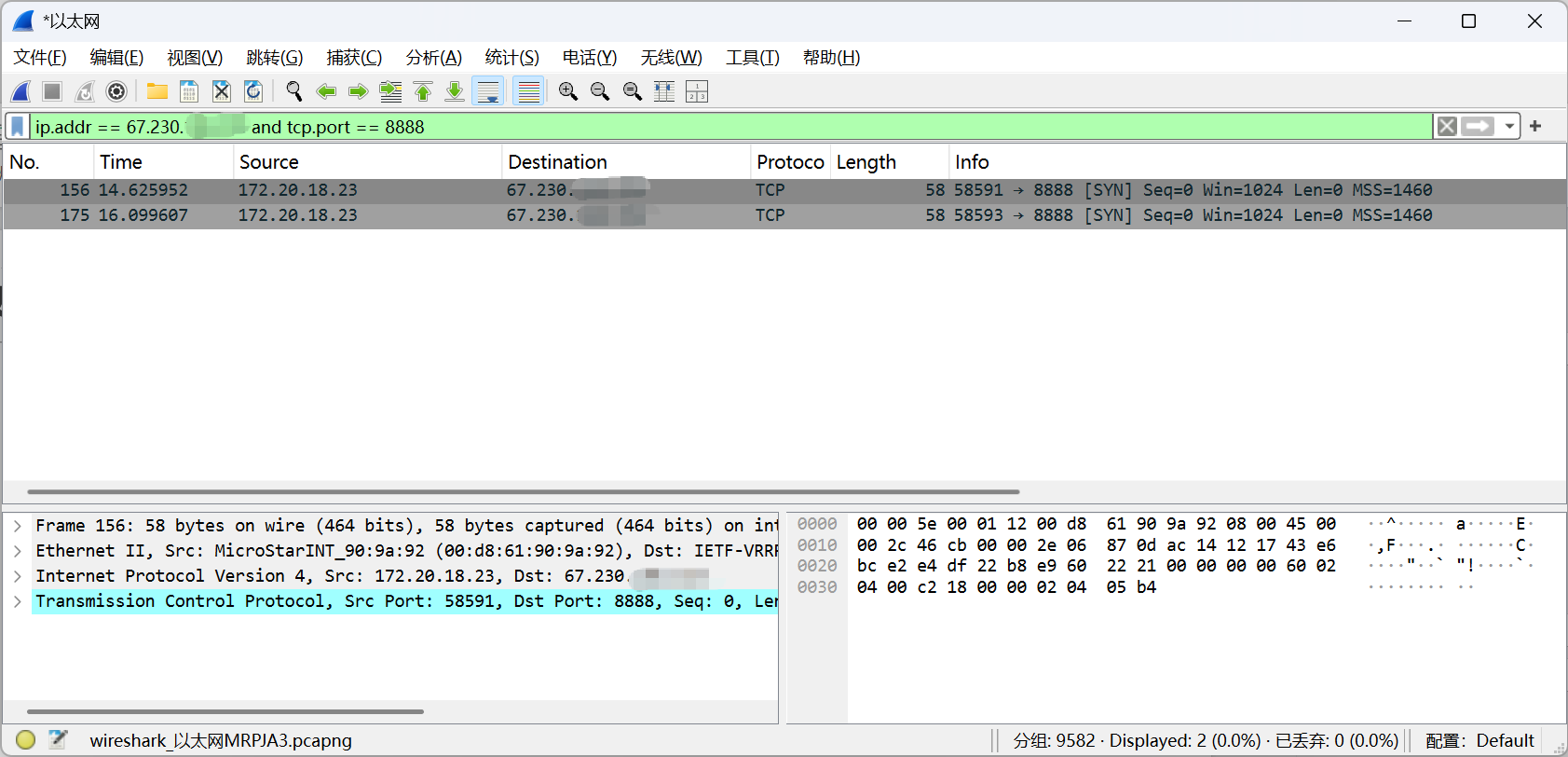Image resolution: width=1568 pixels, height=757 pixels.
Task: Open capture options gear icon
Action: (116, 91)
